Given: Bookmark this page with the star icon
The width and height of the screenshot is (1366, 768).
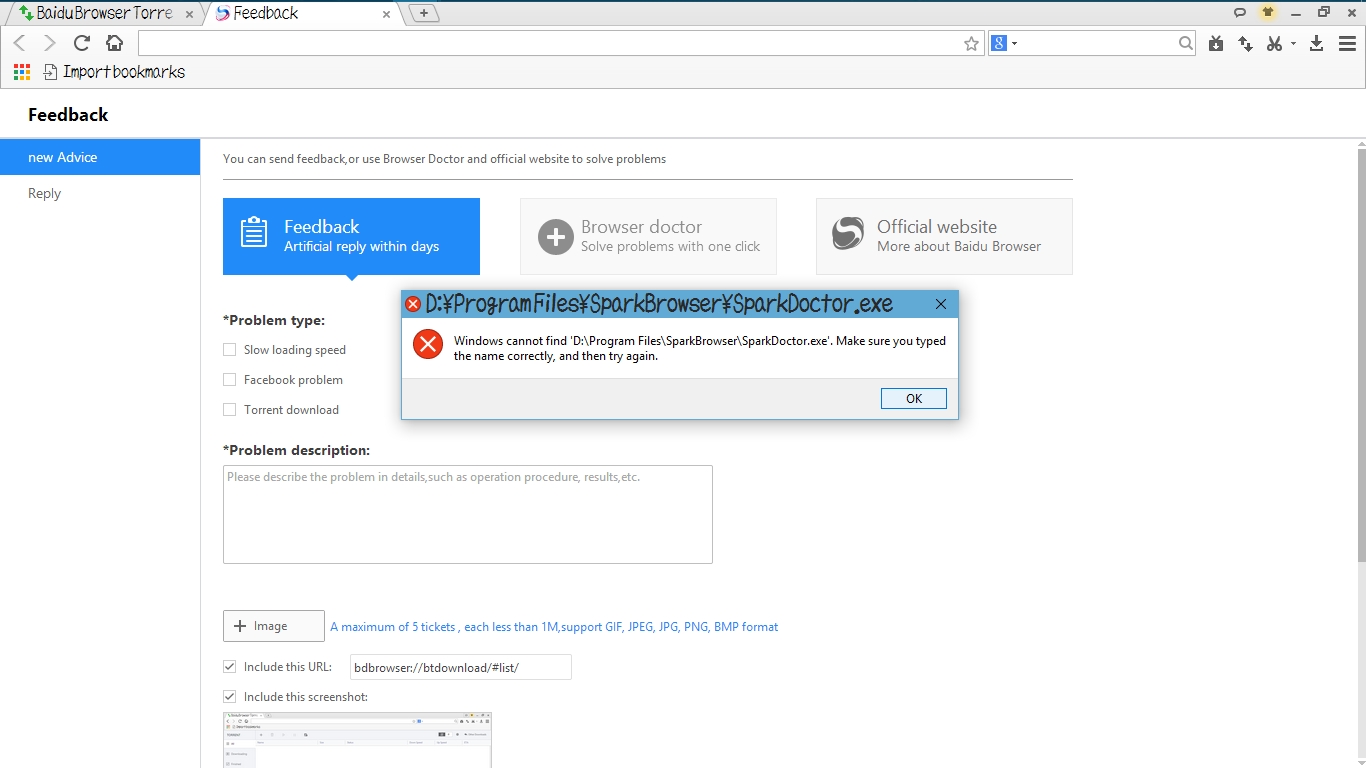Looking at the screenshot, I should [971, 43].
